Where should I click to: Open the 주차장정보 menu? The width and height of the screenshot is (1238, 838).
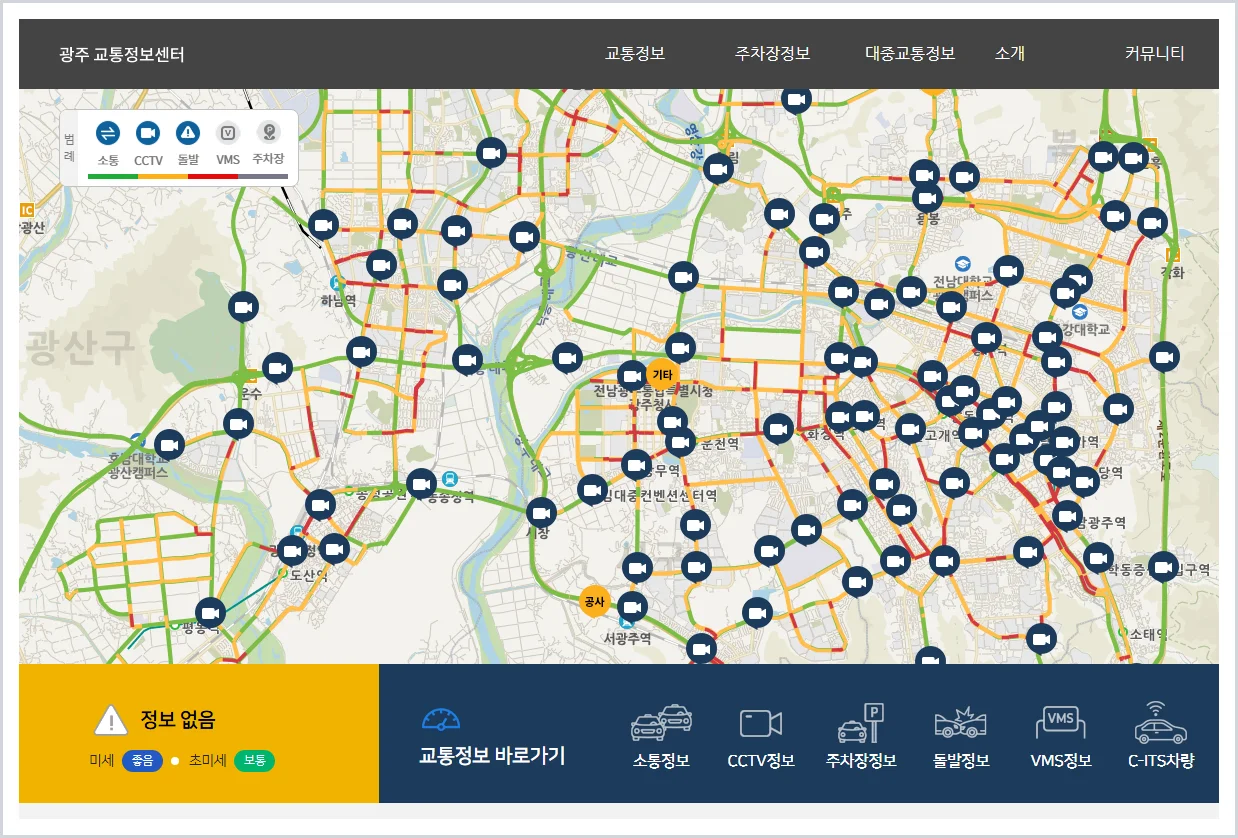click(x=772, y=54)
